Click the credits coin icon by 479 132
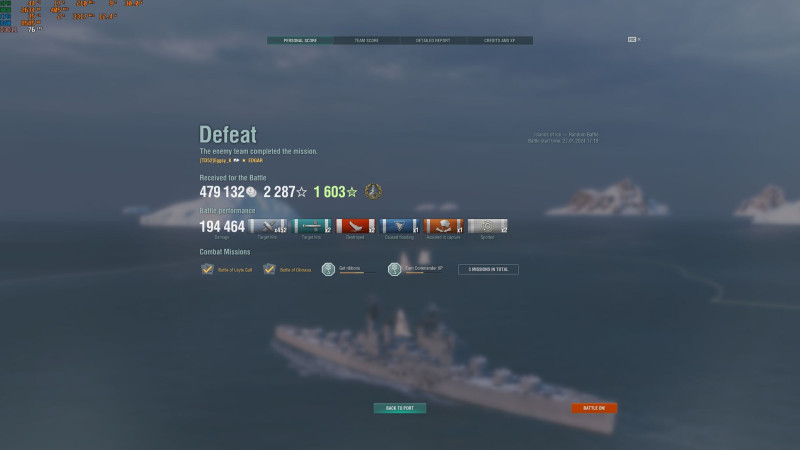Viewport: 800px width, 450px height. 251,192
